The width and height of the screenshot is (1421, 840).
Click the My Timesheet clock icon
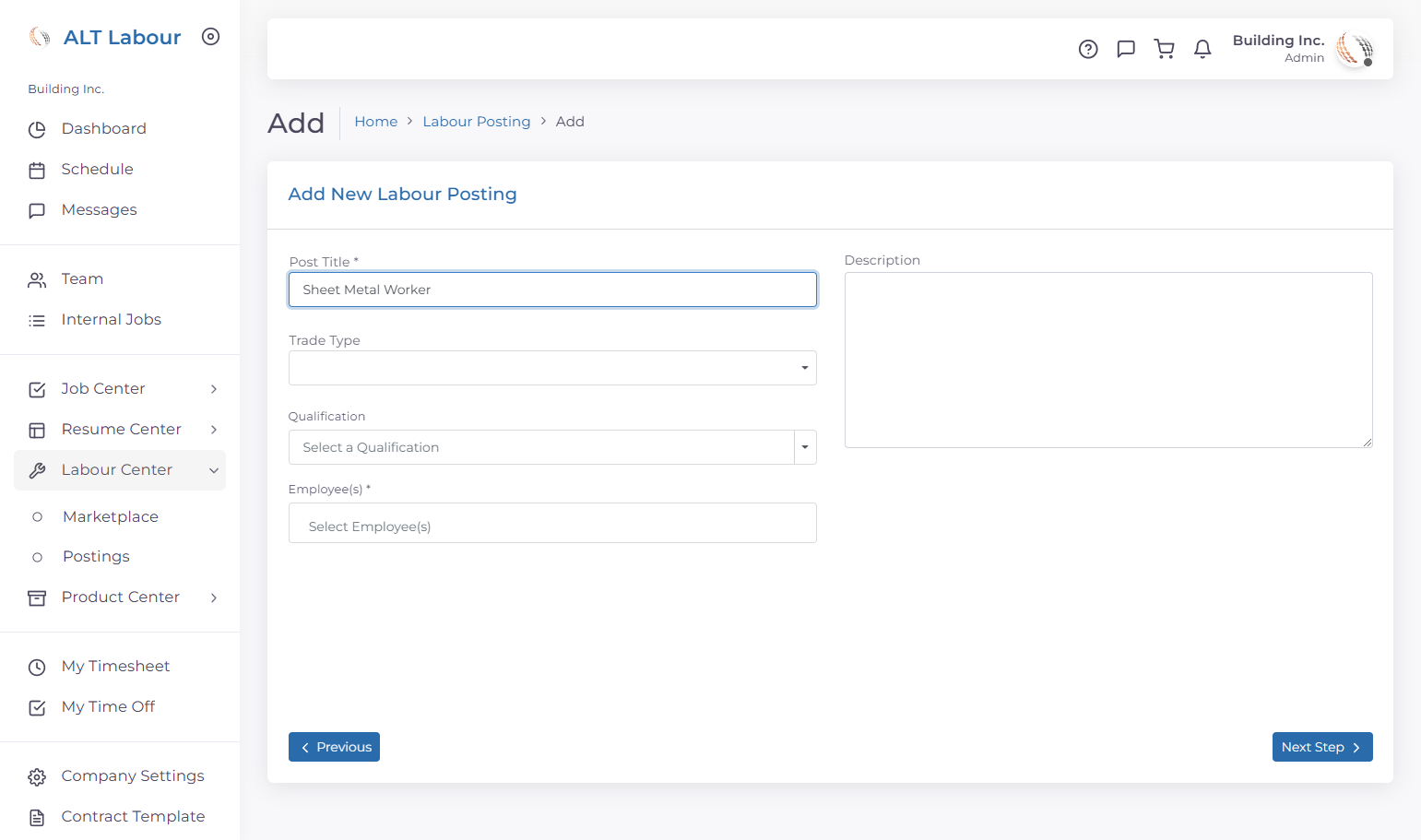pyautogui.click(x=37, y=668)
